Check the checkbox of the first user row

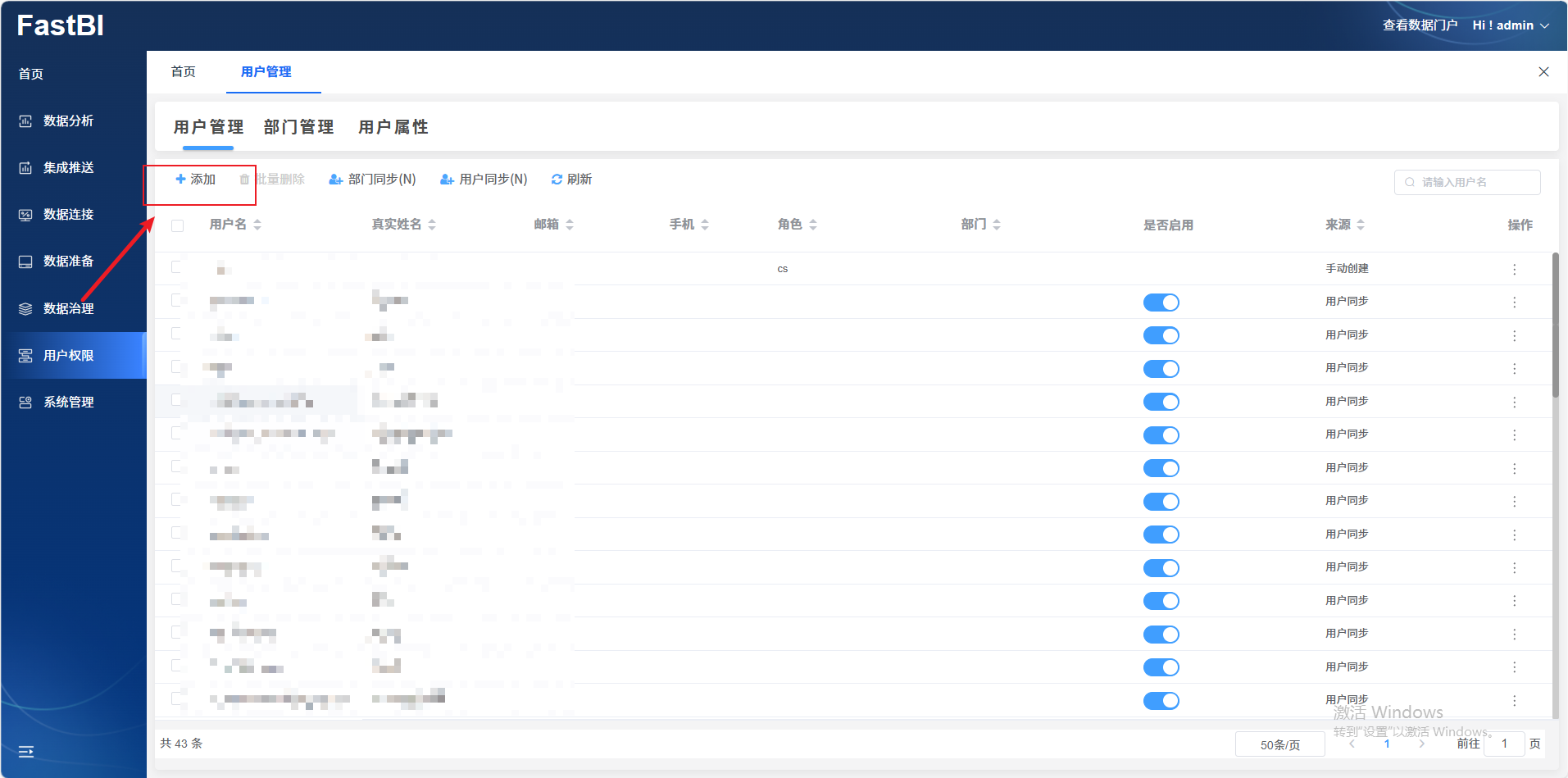pos(176,267)
